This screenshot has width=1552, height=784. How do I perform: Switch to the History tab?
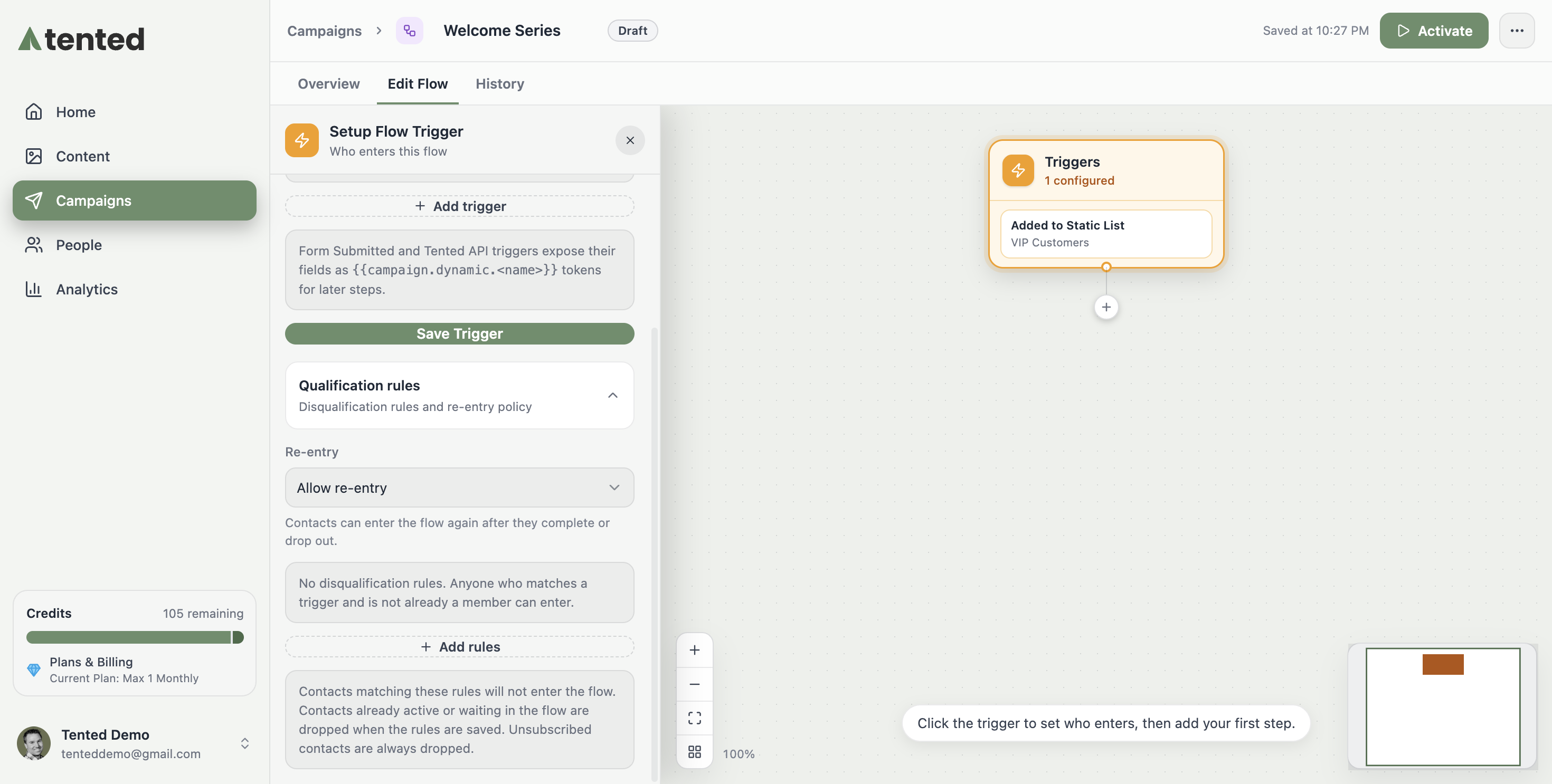pos(499,84)
